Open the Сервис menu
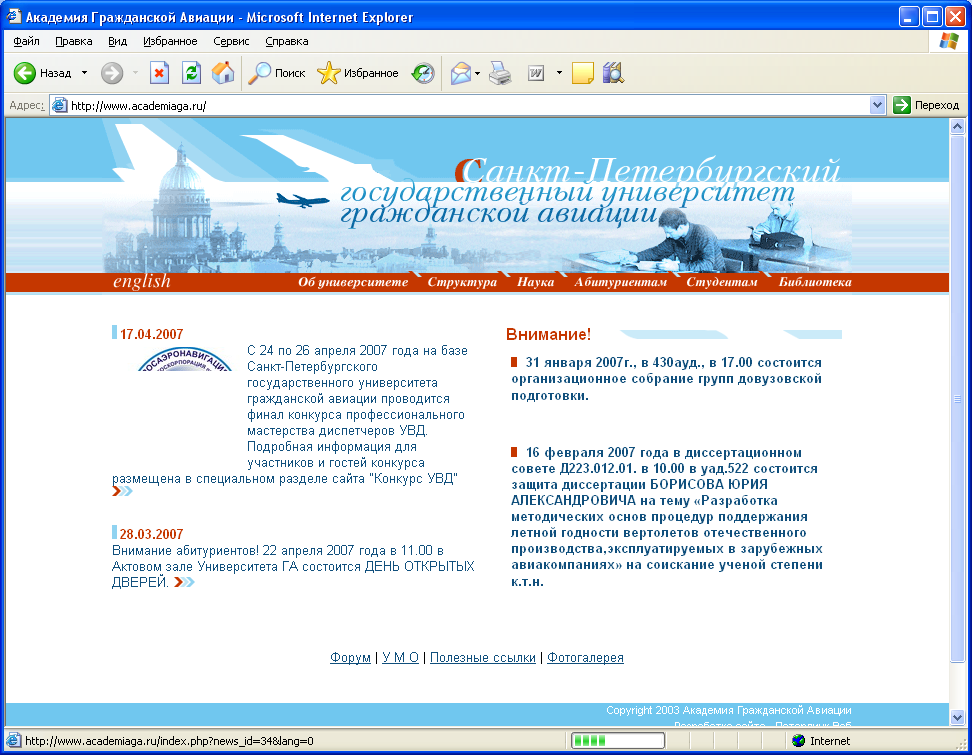 point(231,42)
